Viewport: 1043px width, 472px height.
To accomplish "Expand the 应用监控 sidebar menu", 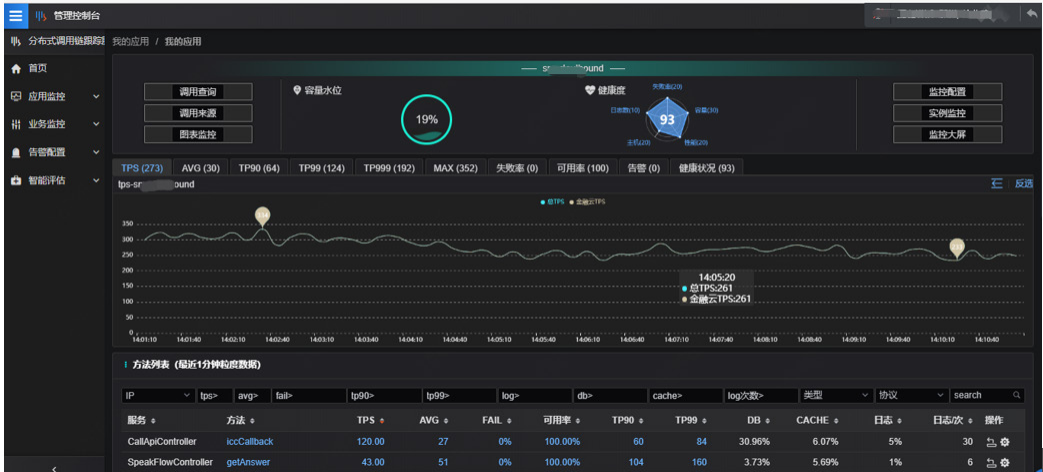I will pos(57,96).
